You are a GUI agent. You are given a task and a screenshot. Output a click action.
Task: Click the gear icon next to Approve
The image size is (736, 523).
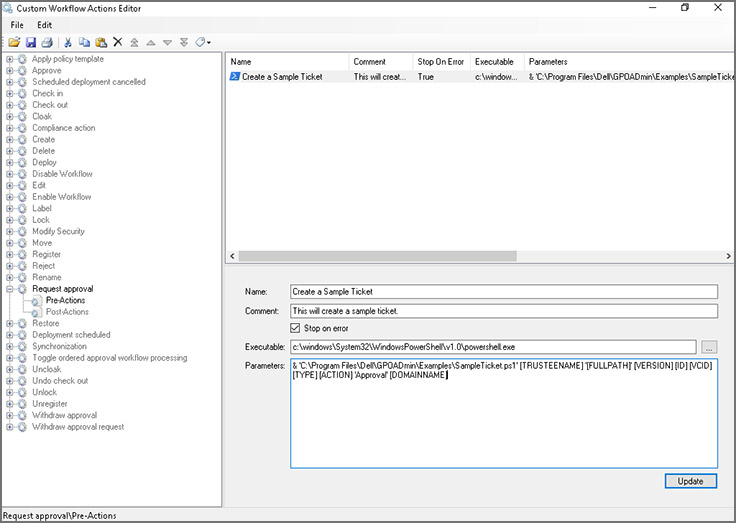[22, 70]
